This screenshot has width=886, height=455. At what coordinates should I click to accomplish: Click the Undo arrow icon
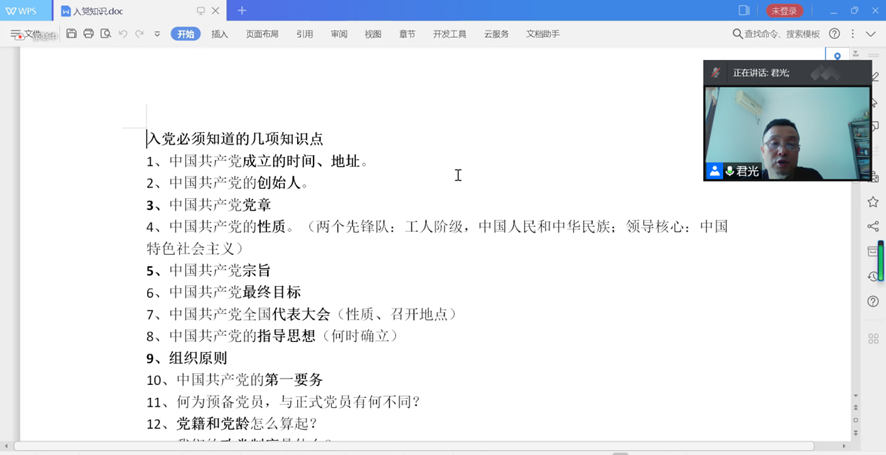(x=123, y=34)
